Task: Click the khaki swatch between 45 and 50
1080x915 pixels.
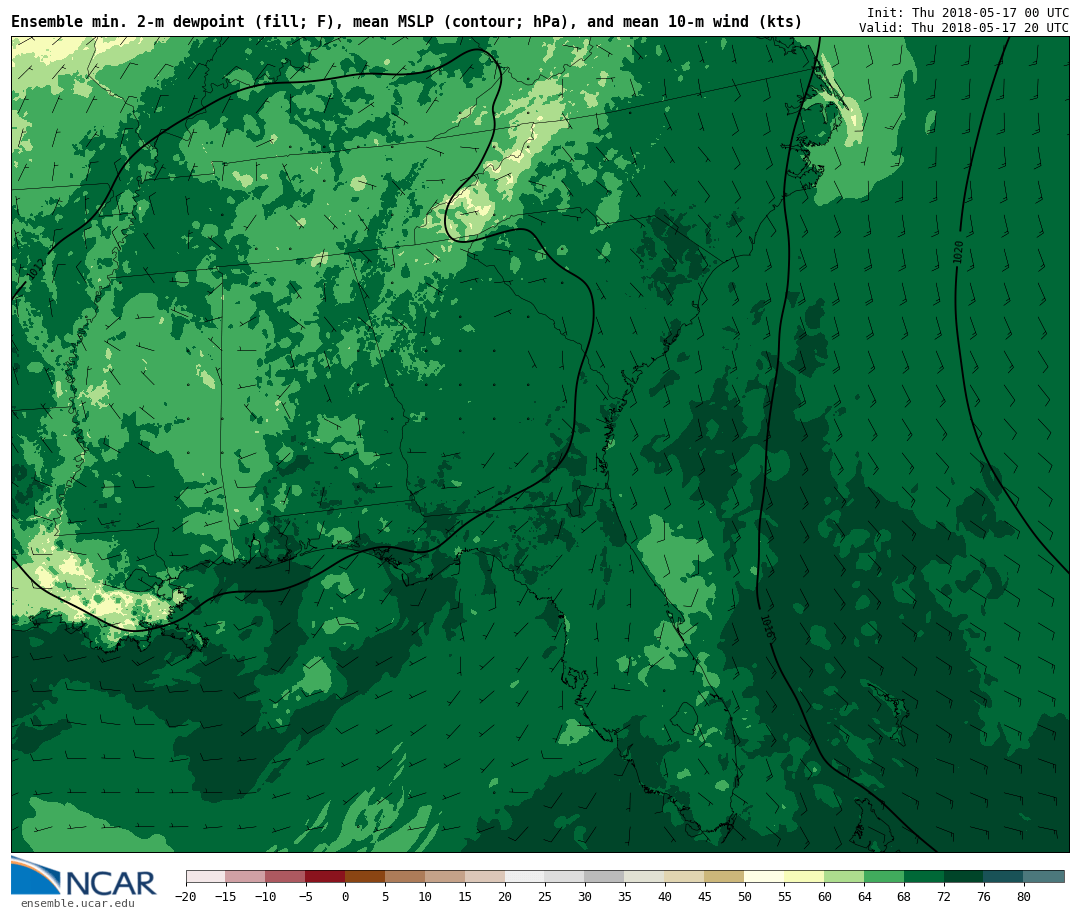Action: [725, 876]
